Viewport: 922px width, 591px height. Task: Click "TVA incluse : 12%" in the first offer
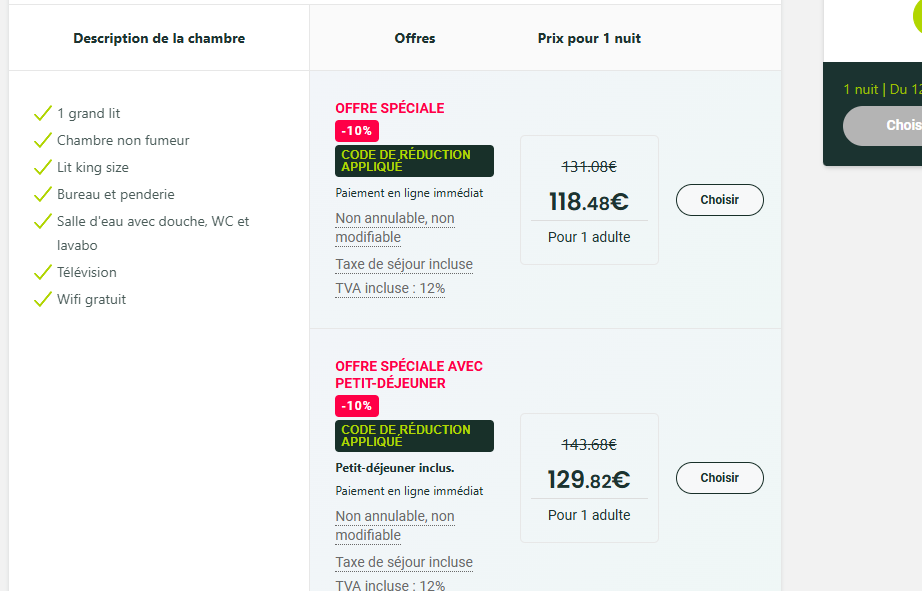(x=390, y=288)
